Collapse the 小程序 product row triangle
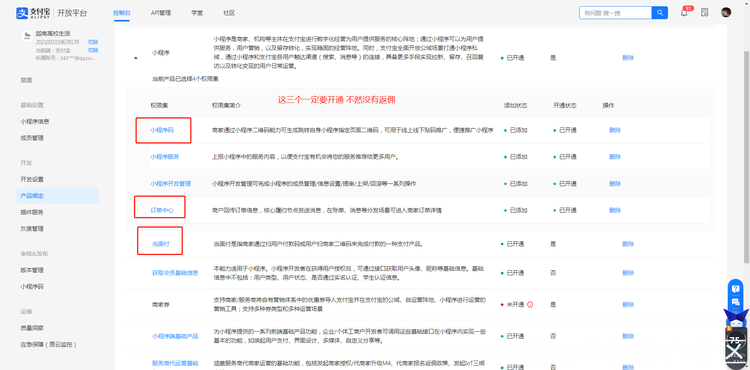 tap(135, 58)
